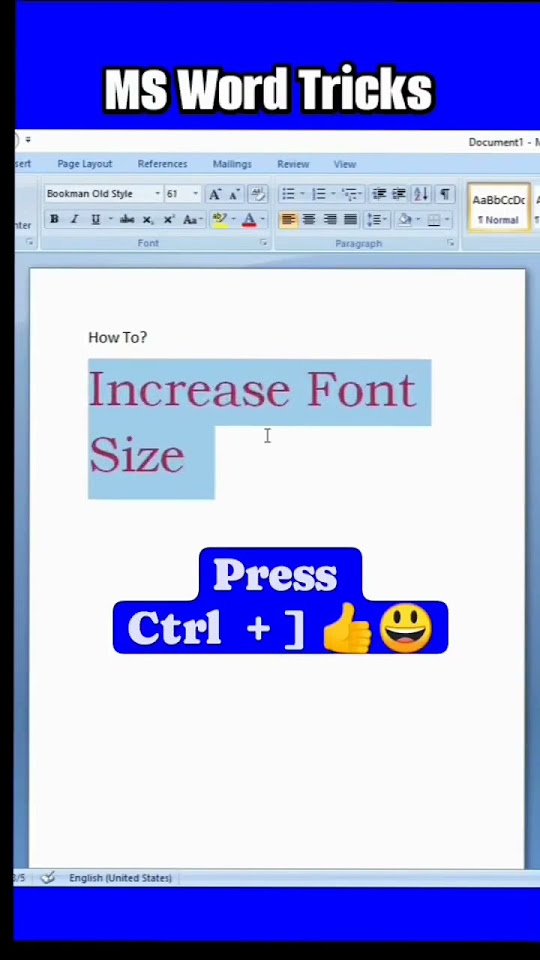Screen dimensions: 540x960
Task: Apply shading with paint bucket icon
Action: pyautogui.click(x=404, y=219)
